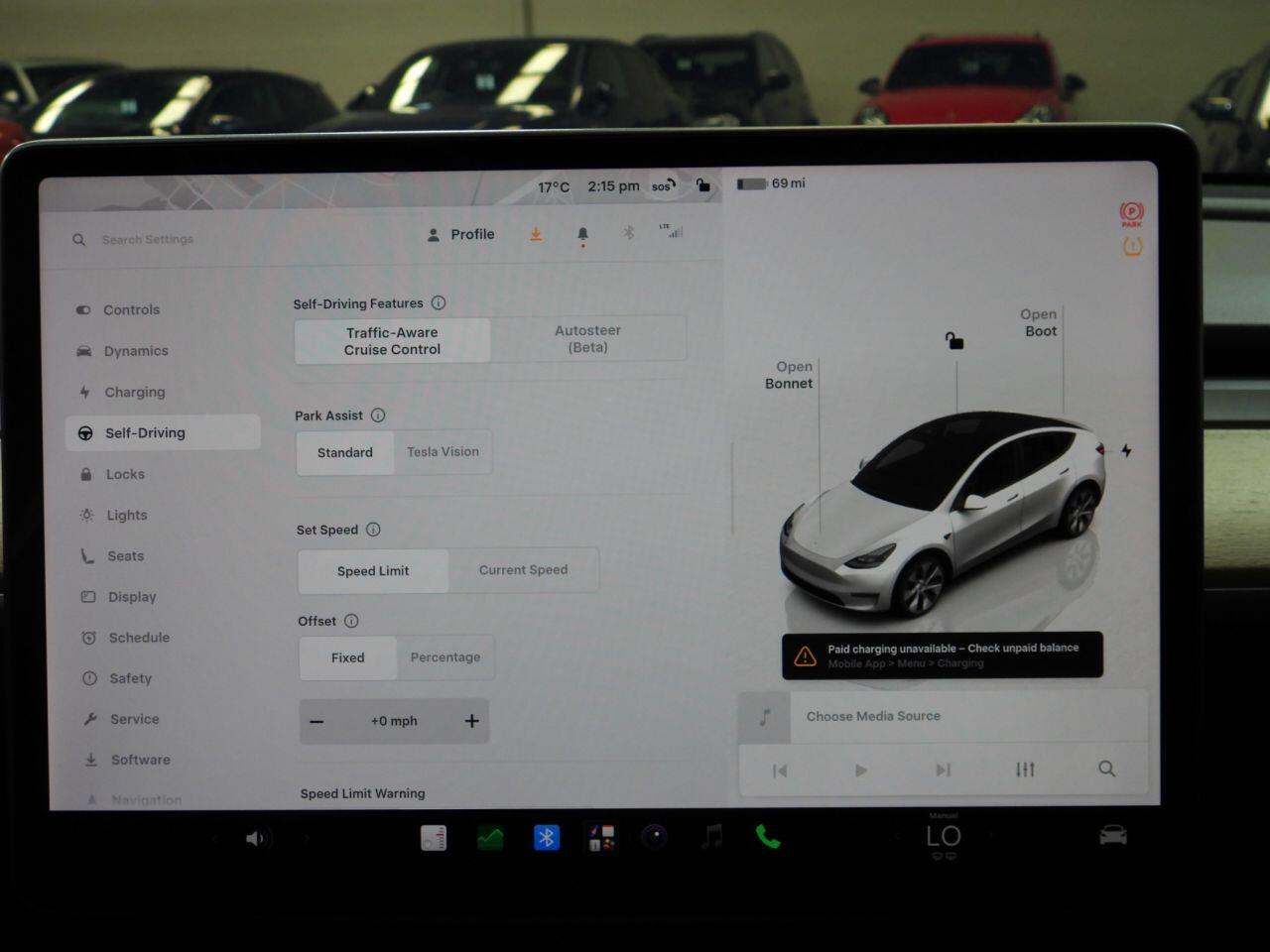Open the music note app in dock
Viewport: 1270px width, 952px height.
[711, 837]
